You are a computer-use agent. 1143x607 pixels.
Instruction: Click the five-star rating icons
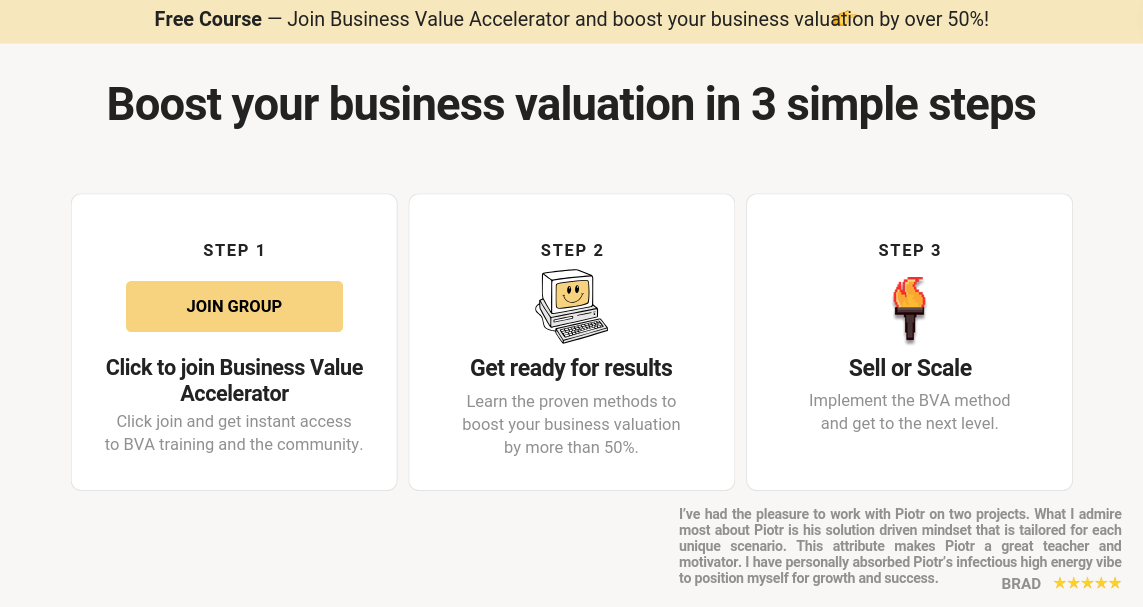(1087, 583)
